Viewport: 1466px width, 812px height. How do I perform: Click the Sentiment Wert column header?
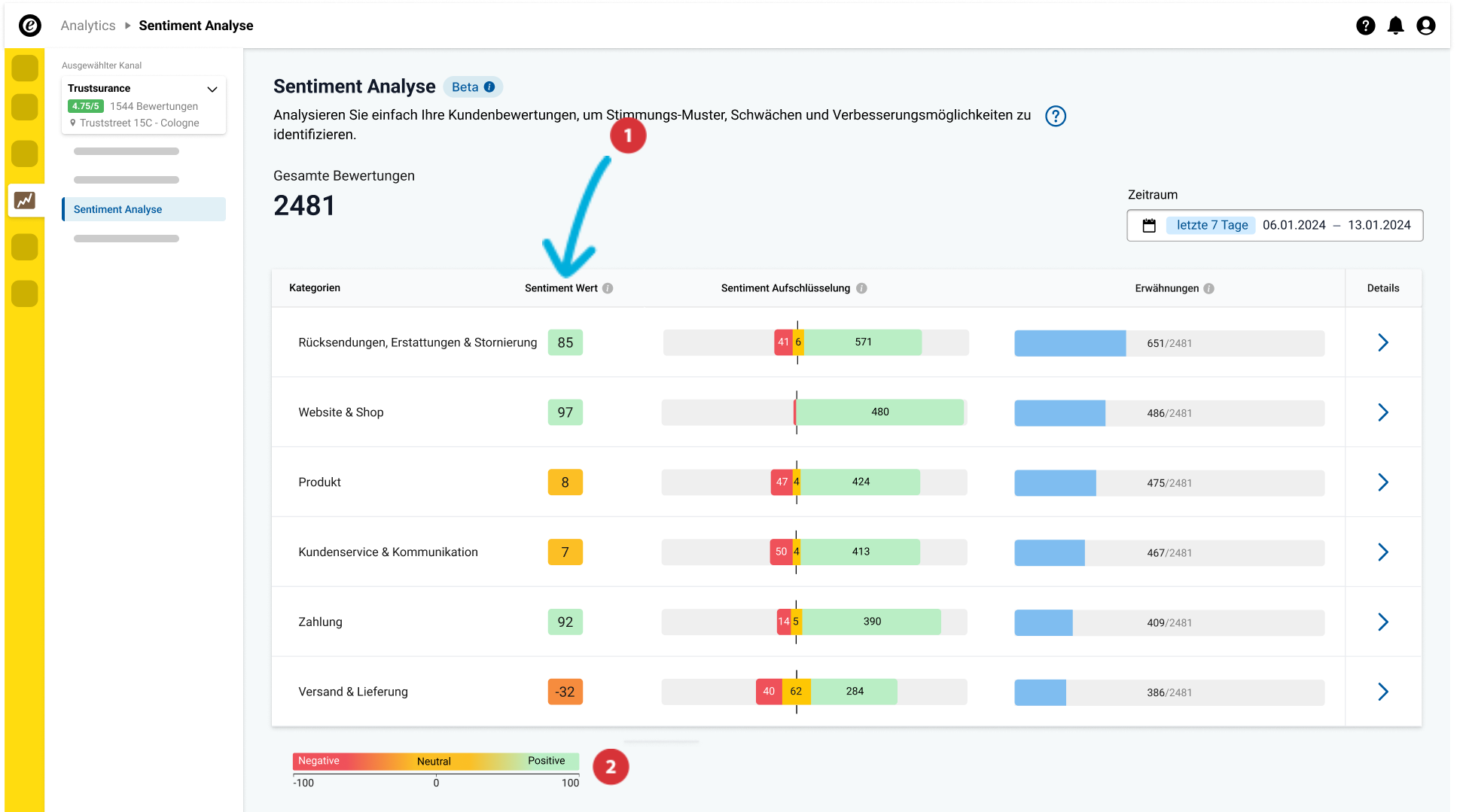pyautogui.click(x=561, y=288)
